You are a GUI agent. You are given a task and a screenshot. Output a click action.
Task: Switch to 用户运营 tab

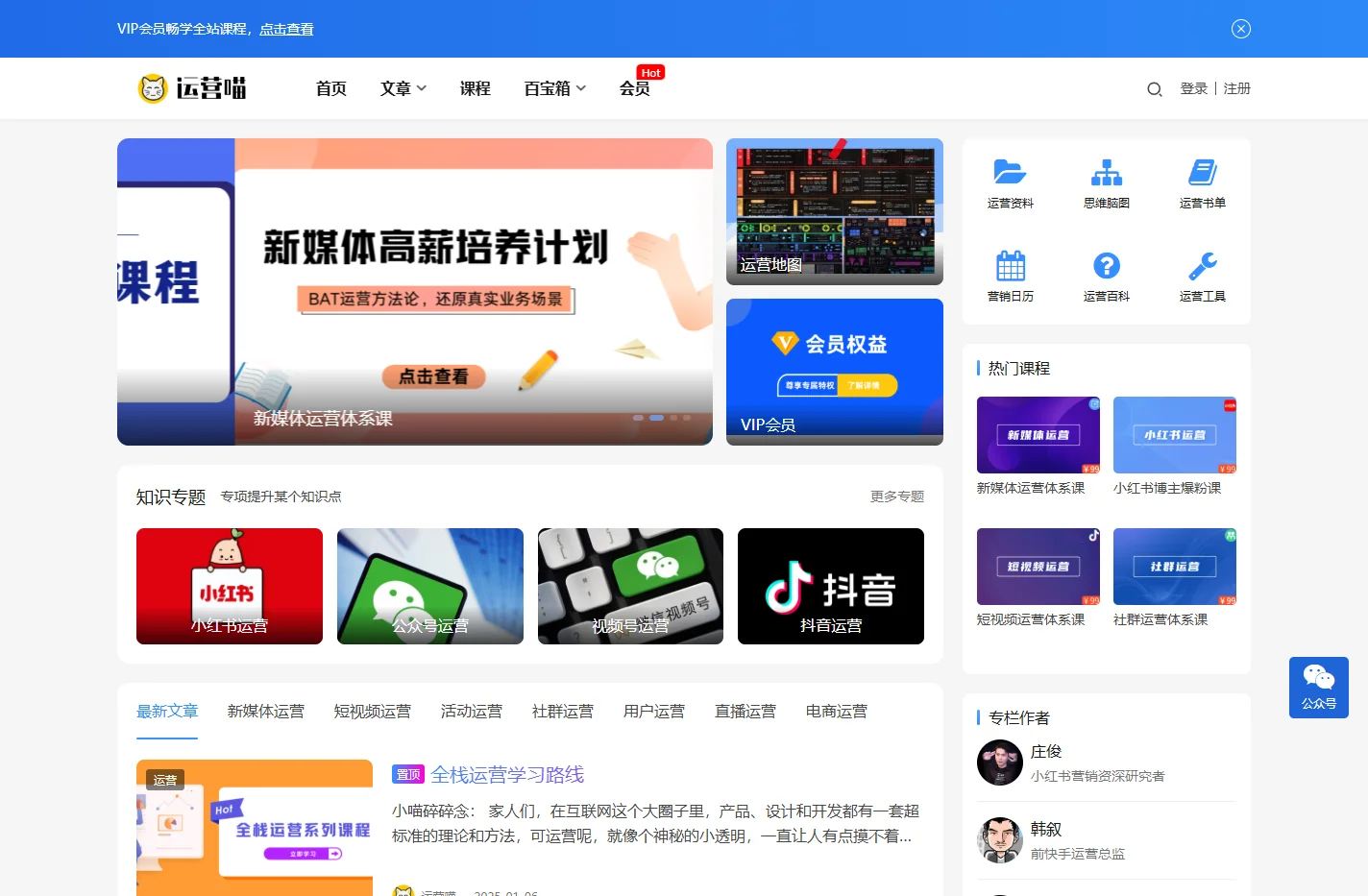654,712
